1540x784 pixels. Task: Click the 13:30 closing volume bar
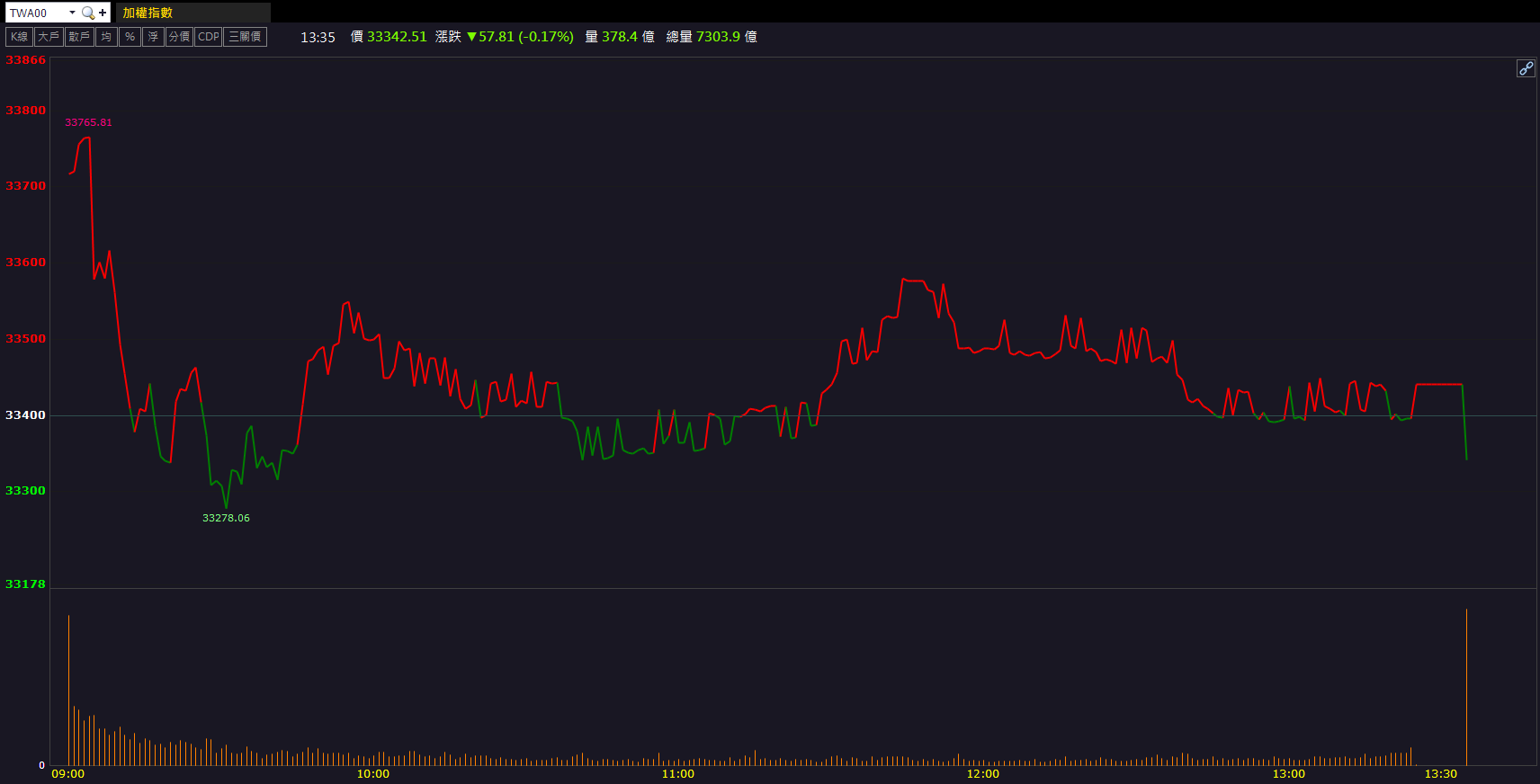[1466, 688]
